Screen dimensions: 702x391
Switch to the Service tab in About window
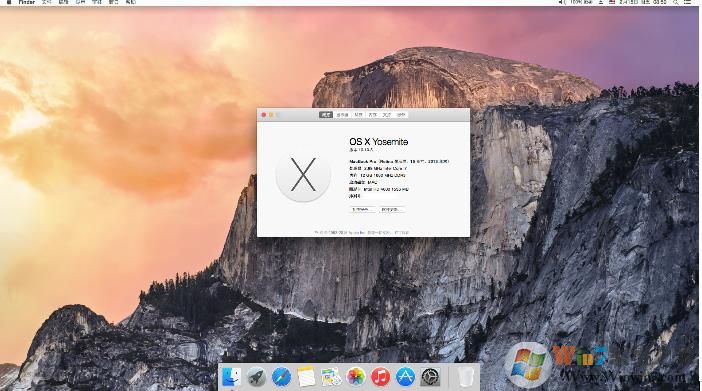(401, 115)
